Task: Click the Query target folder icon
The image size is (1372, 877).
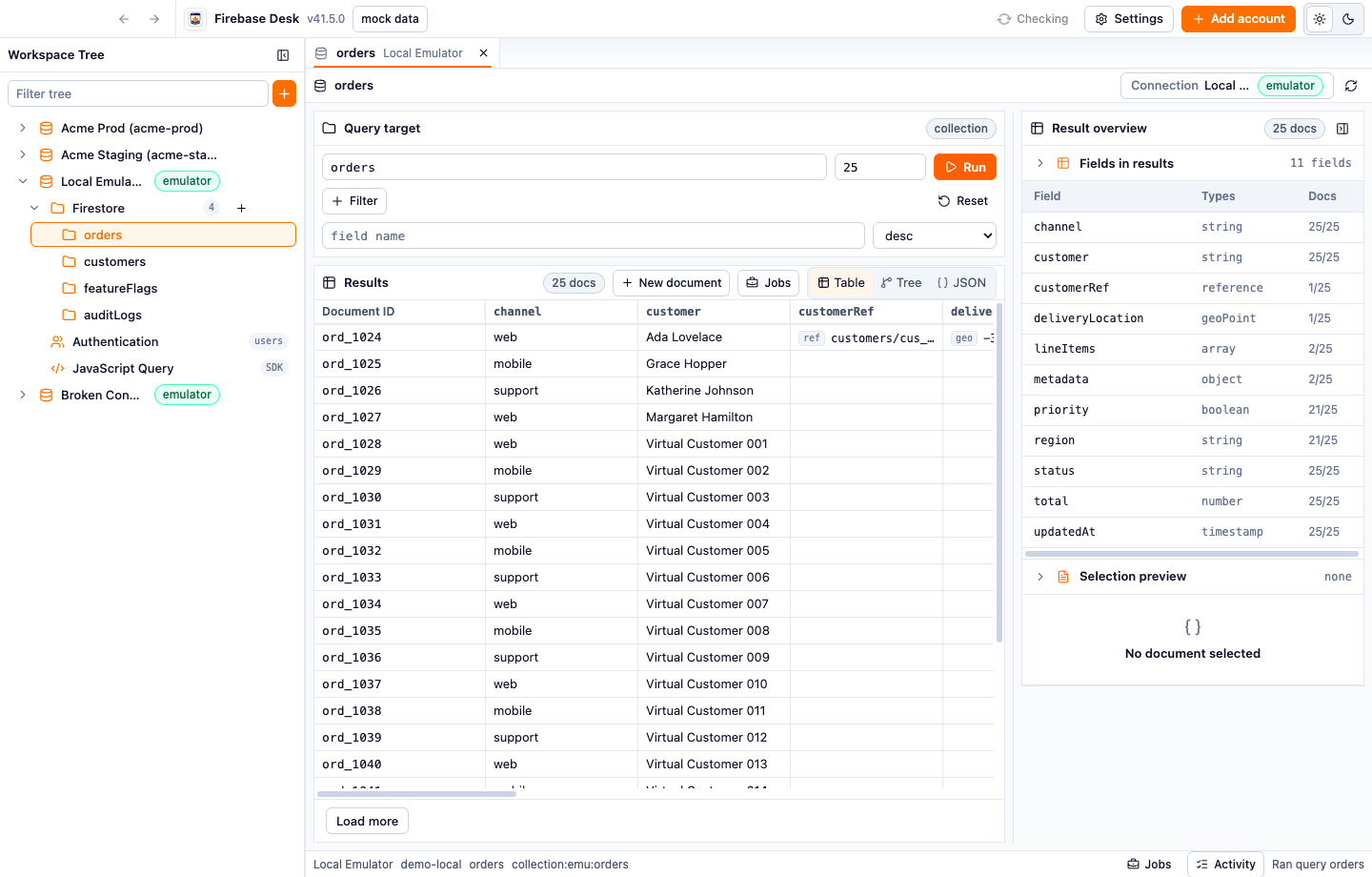Action: 329,129
